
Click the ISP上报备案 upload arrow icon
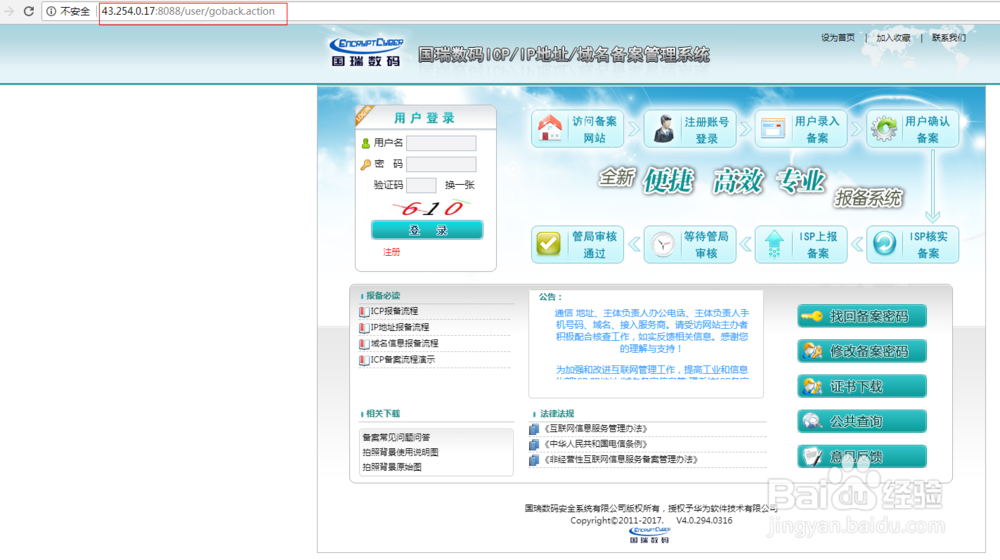click(x=774, y=244)
